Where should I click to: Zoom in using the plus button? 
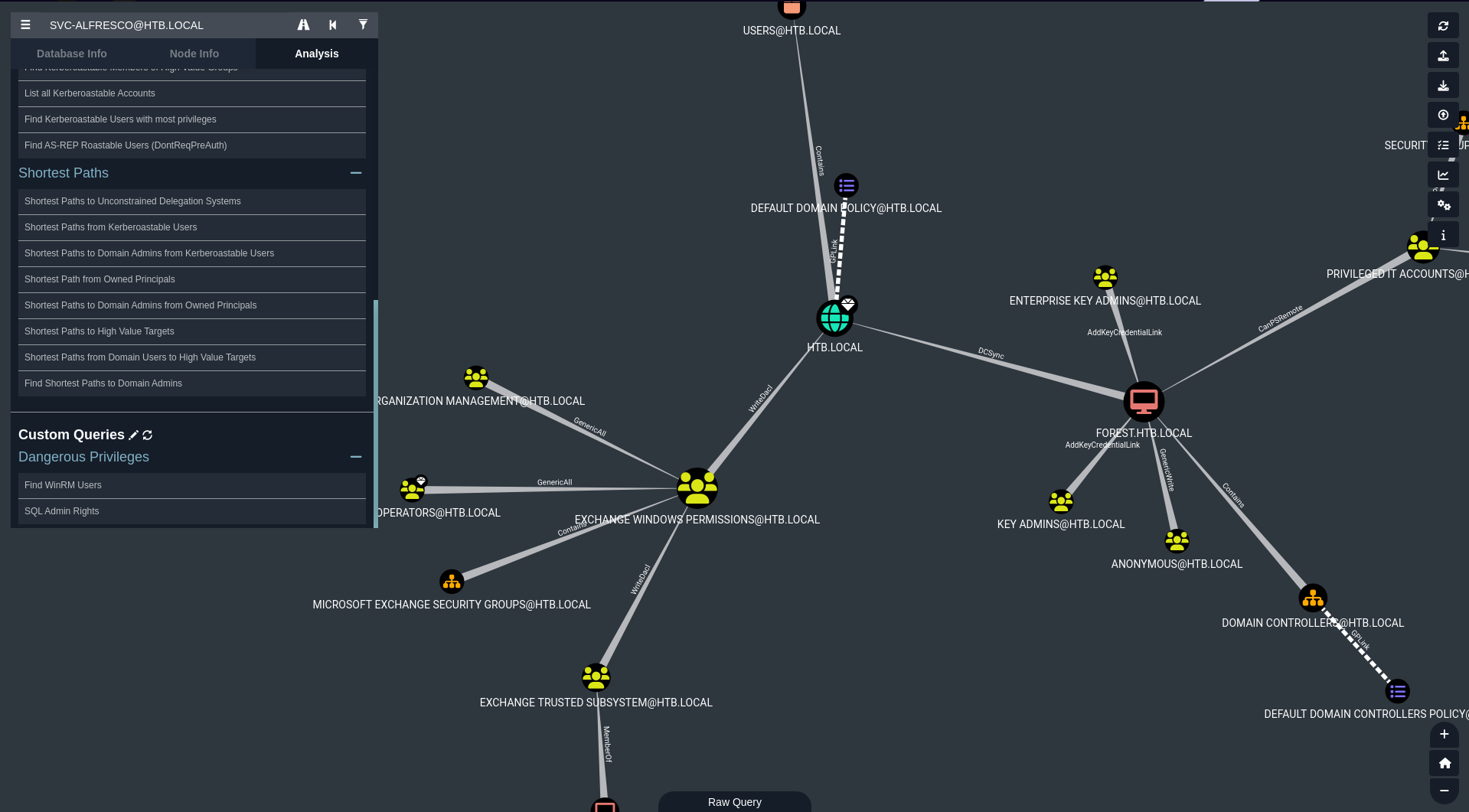point(1445,735)
